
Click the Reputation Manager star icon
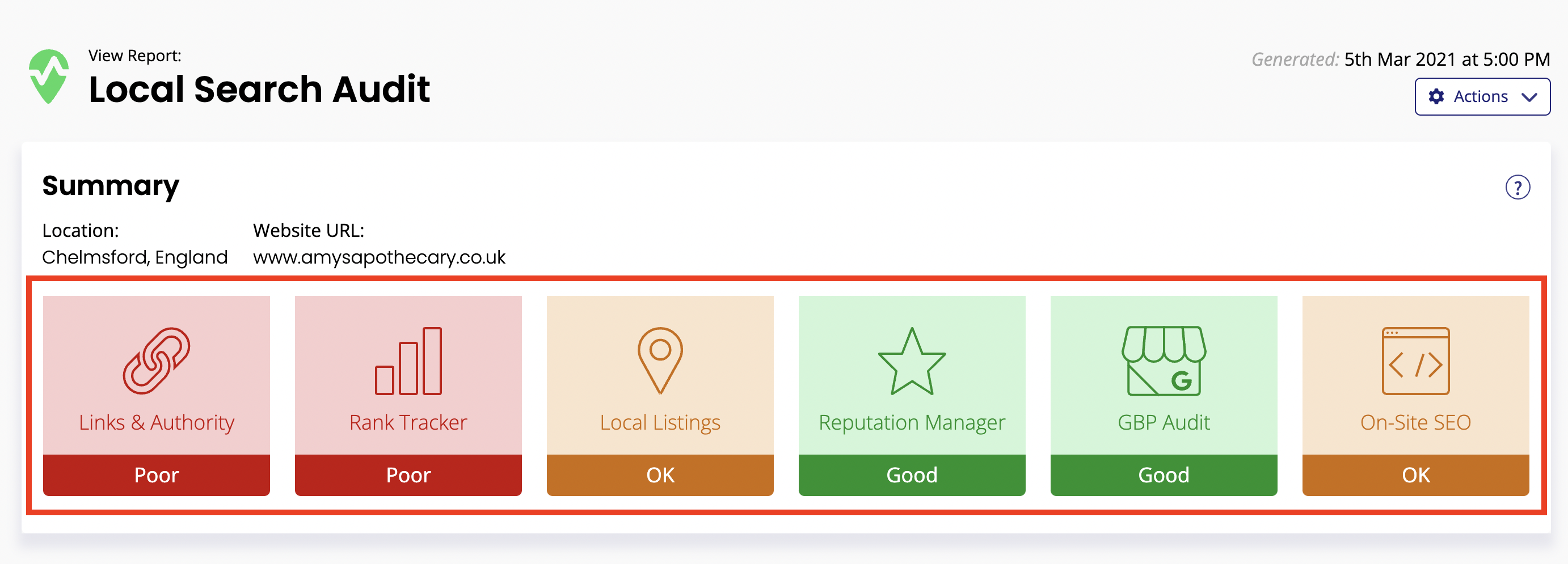[912, 362]
